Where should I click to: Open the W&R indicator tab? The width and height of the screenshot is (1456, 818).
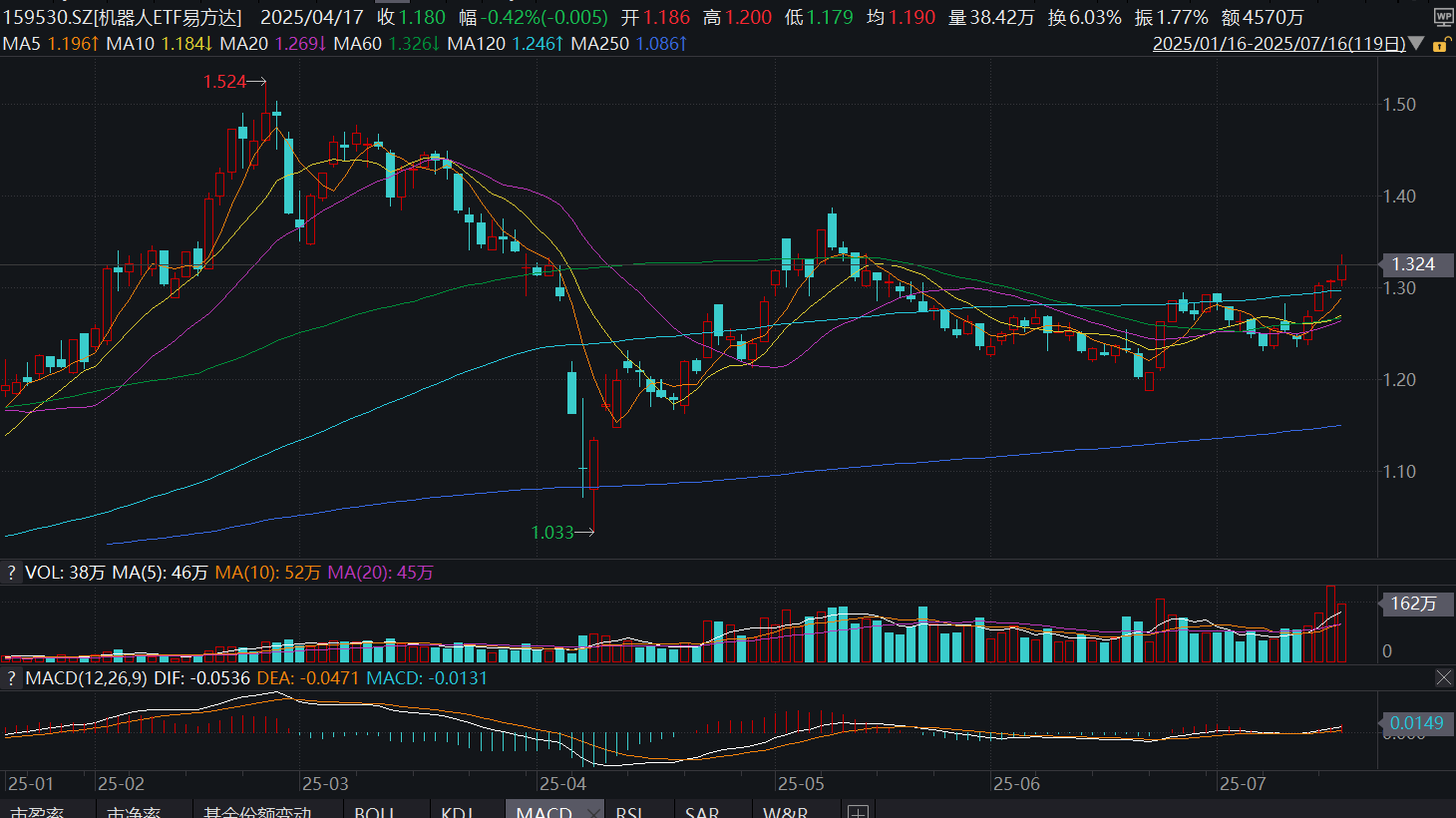point(785,812)
